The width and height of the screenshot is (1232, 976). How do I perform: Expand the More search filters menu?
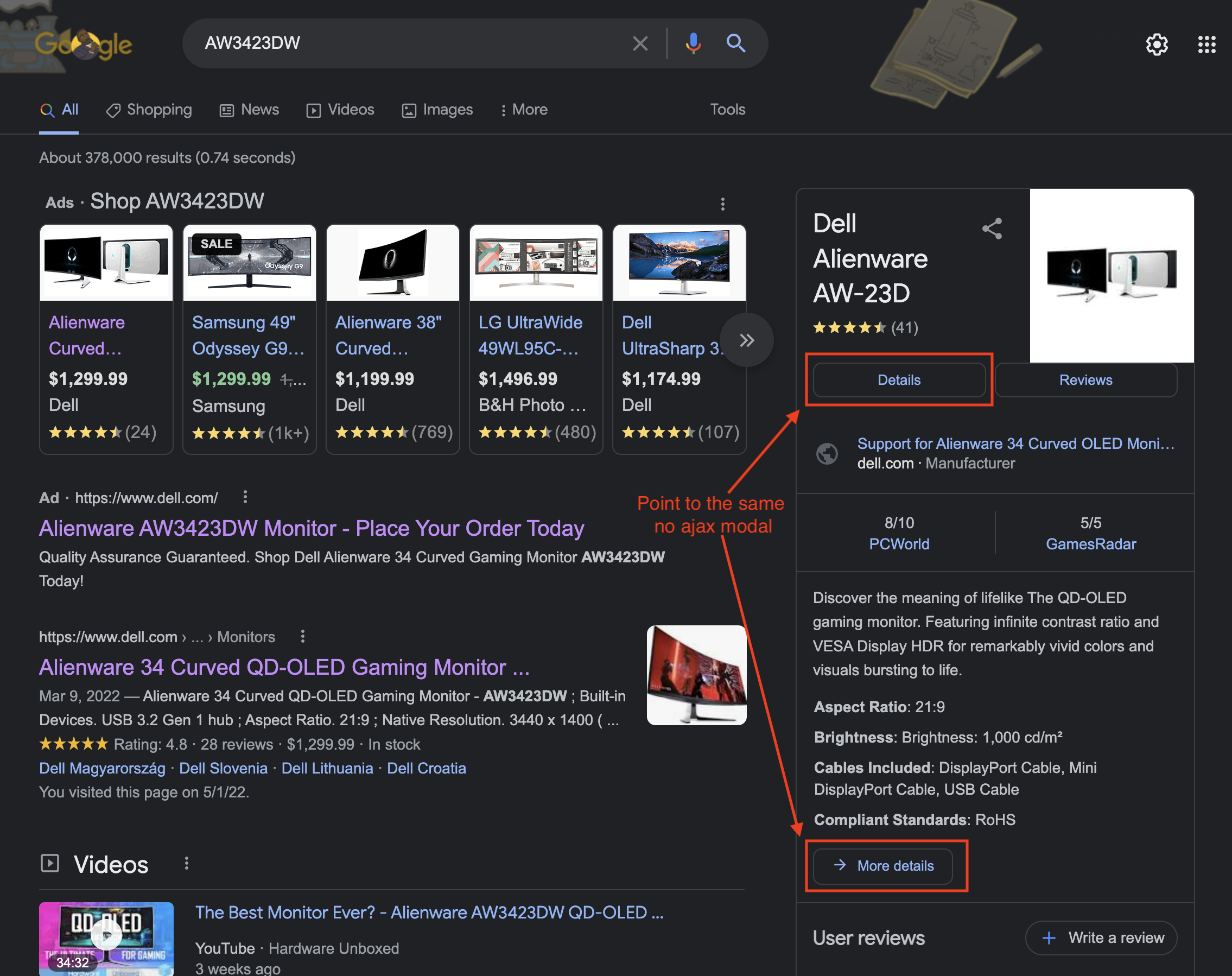[523, 110]
